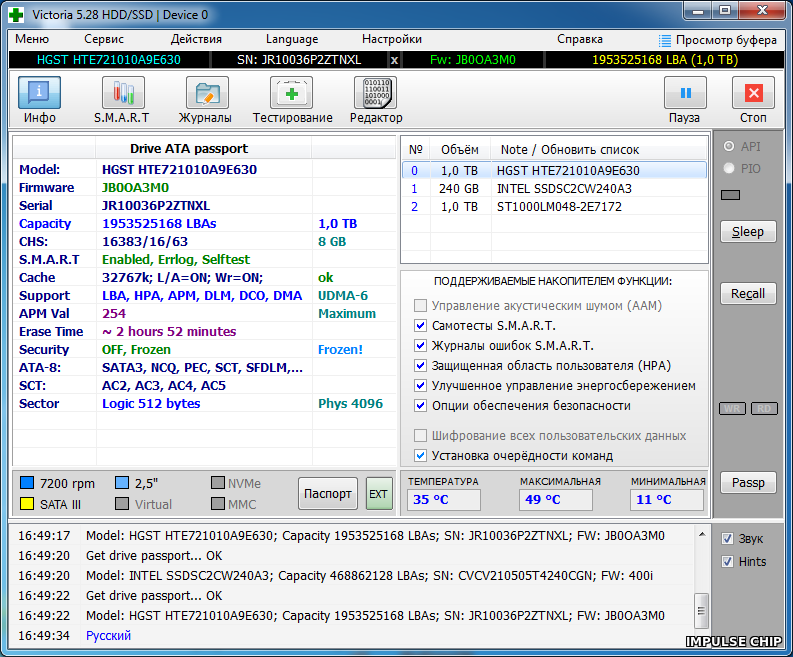The width and height of the screenshot is (793, 657).
Task: Click the Passp button
Action: (x=748, y=483)
